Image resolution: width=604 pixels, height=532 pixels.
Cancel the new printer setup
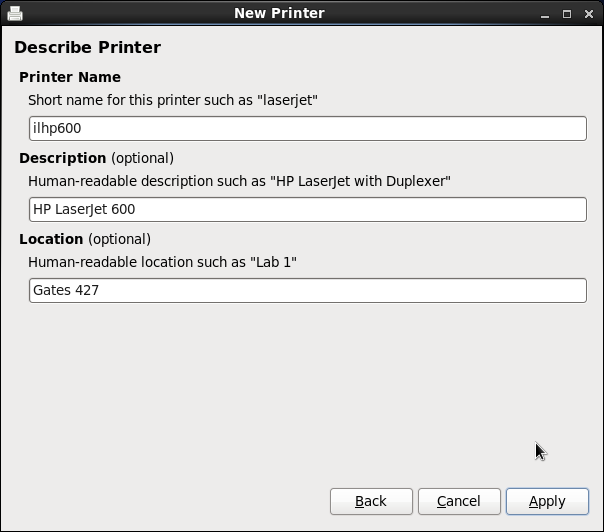459,501
